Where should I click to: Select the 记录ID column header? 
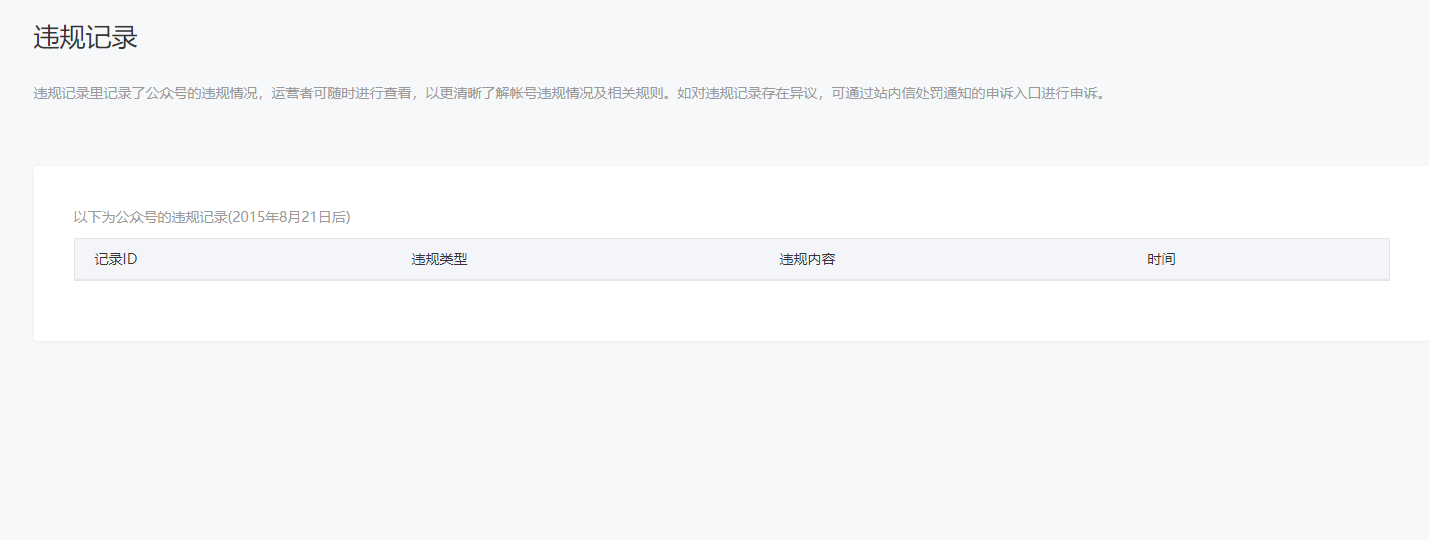(116, 259)
